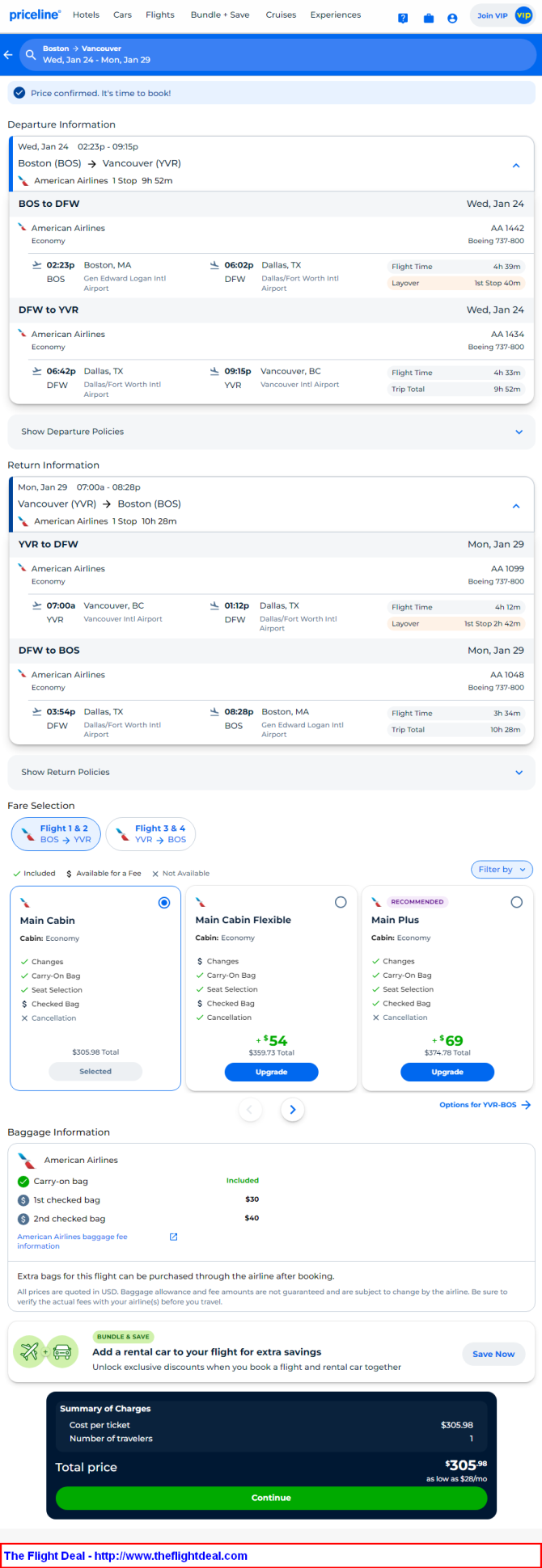Switch to Flight 1 & 2 BOS to YVR tab
542x1568 pixels.
pos(56,833)
